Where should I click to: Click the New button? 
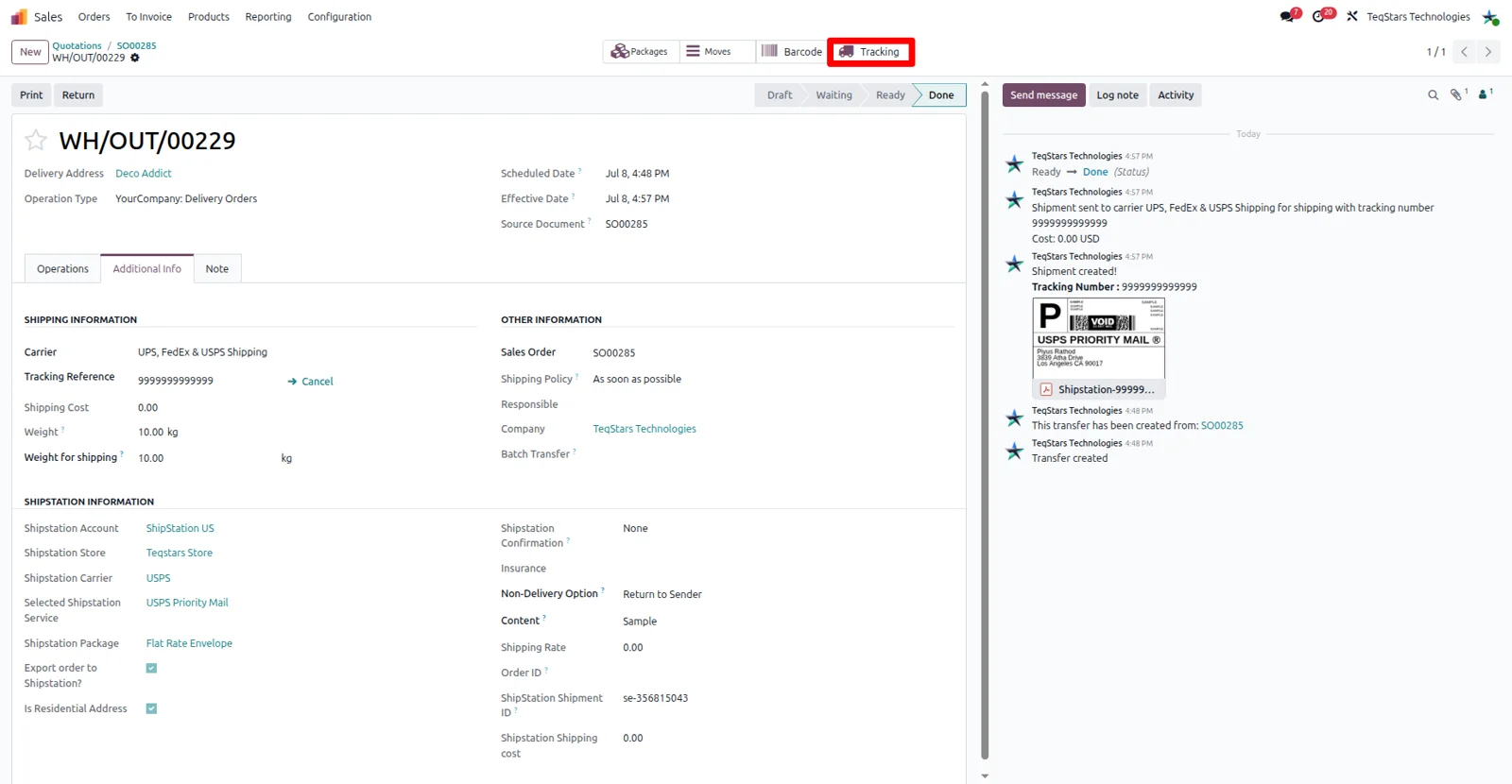30,52
